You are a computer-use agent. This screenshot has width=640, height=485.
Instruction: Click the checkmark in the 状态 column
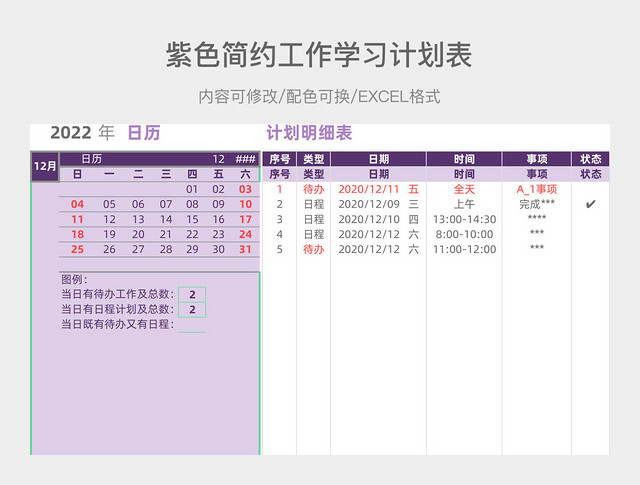[x=590, y=204]
